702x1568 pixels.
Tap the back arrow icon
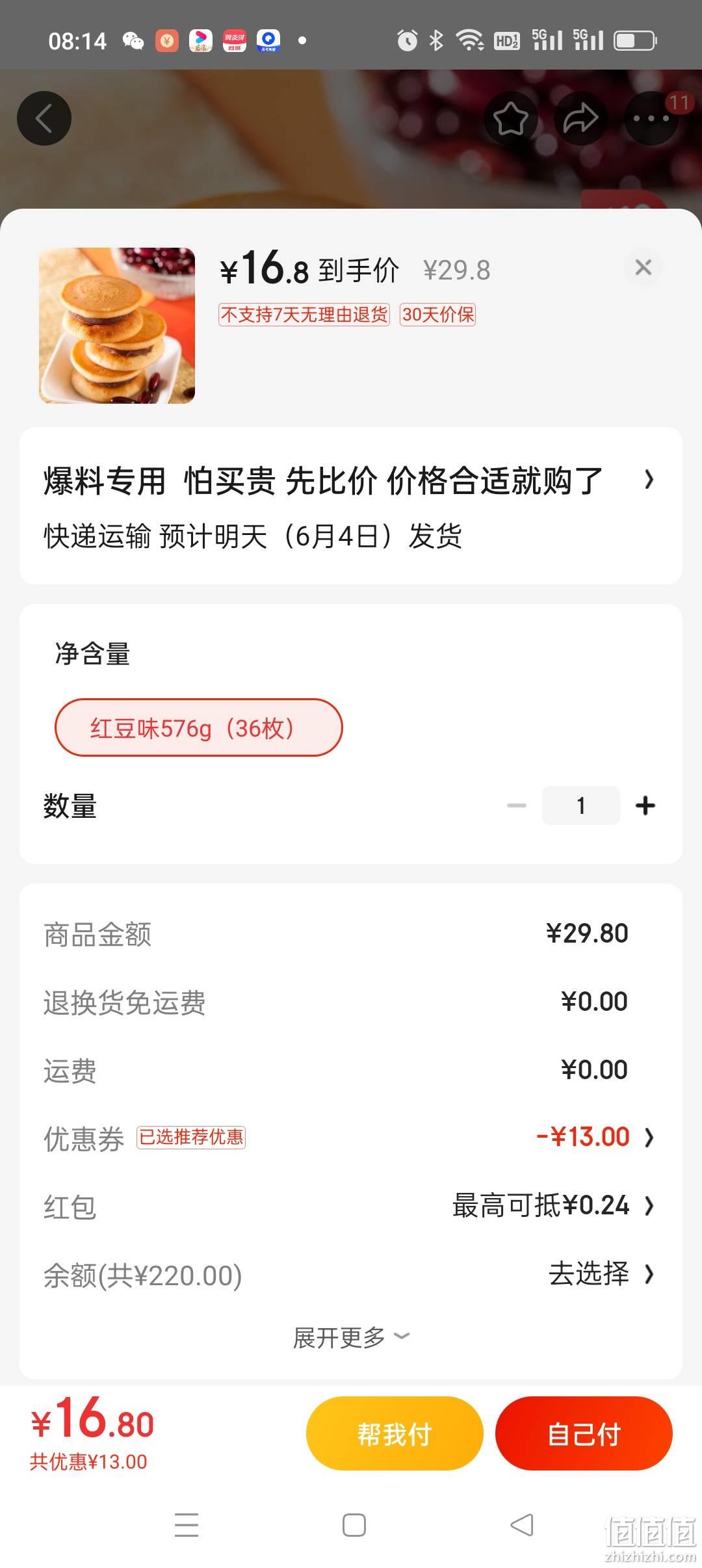(x=44, y=118)
